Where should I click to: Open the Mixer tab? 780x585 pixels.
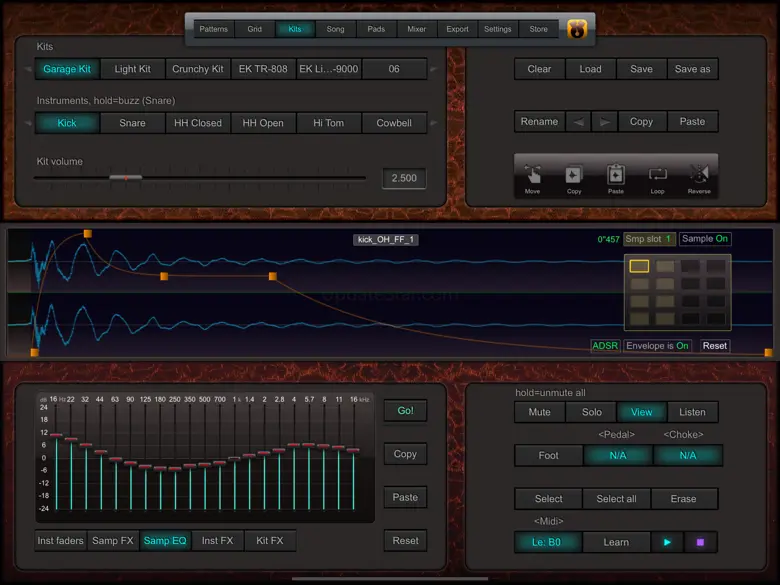click(x=417, y=29)
